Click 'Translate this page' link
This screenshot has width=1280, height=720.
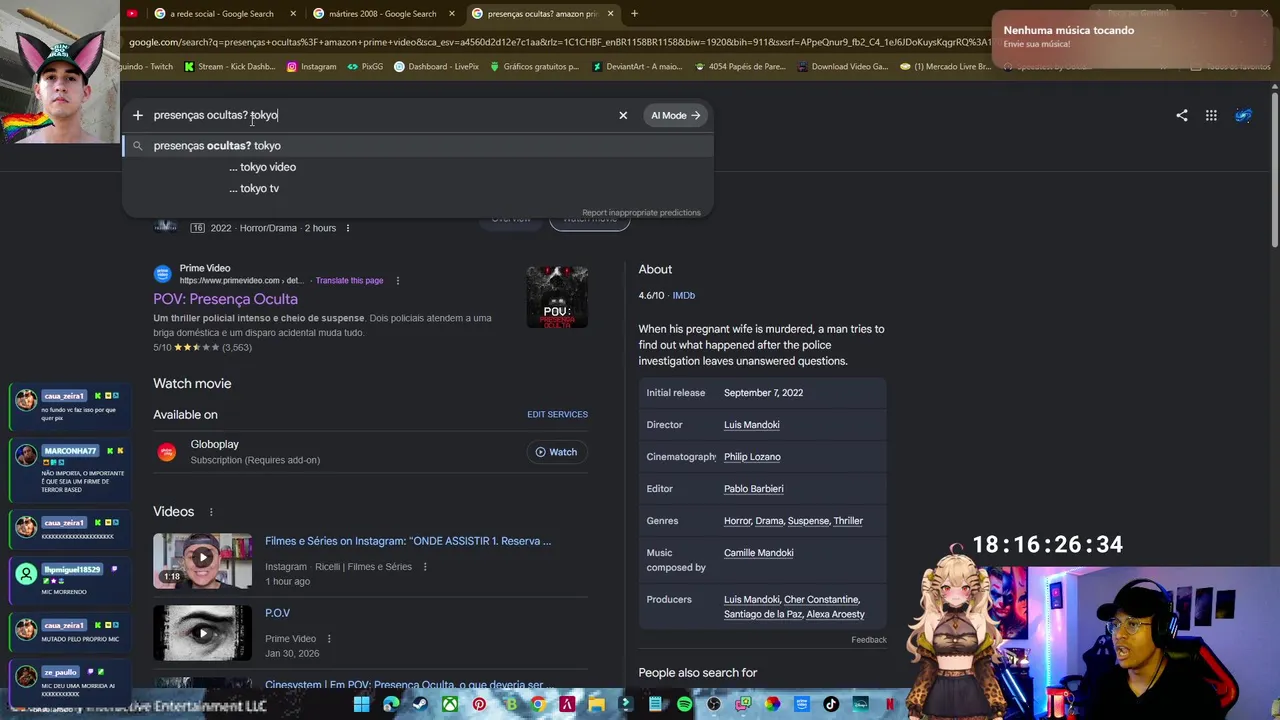349,281
